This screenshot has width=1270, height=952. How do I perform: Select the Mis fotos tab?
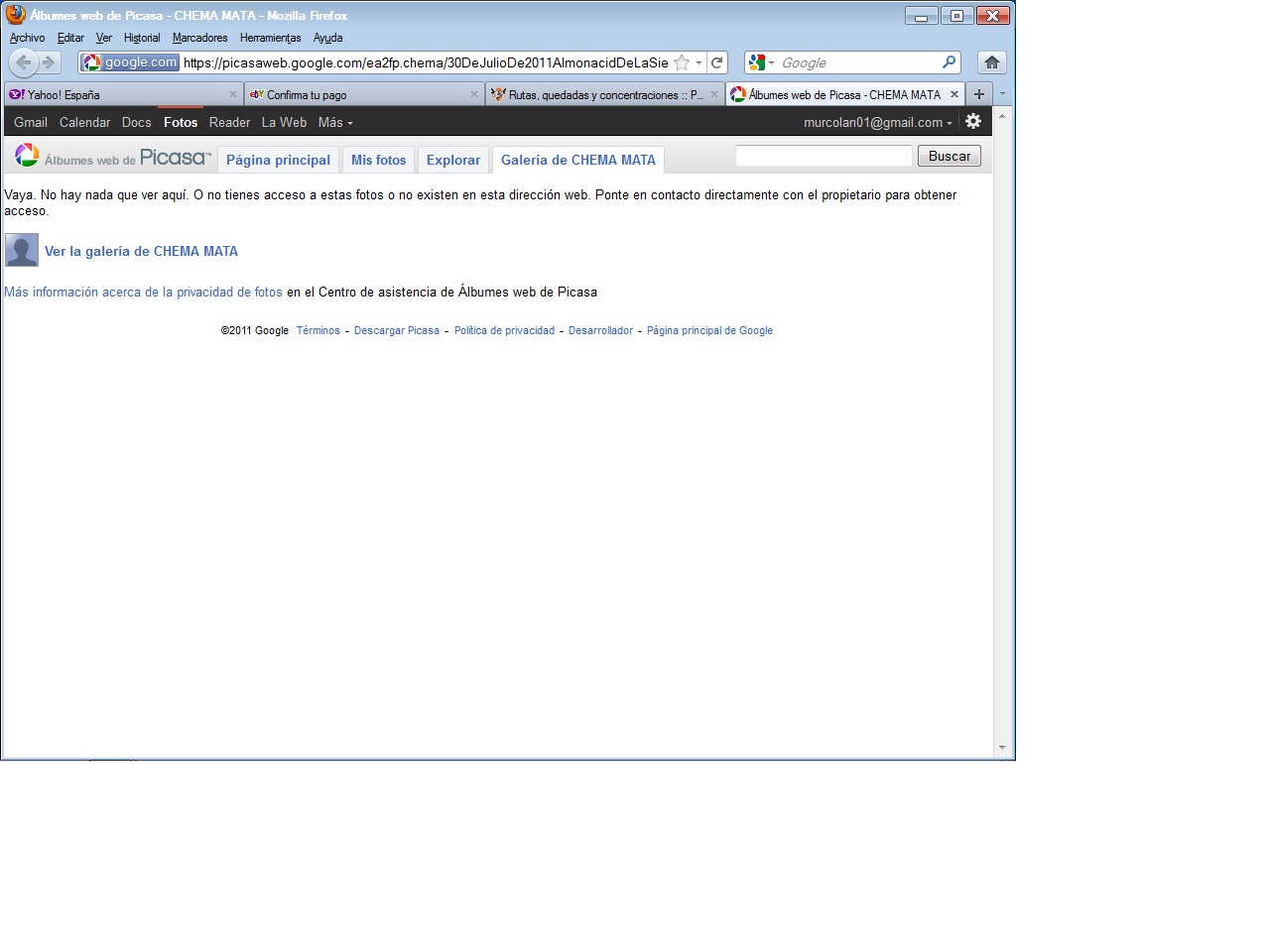tap(378, 160)
